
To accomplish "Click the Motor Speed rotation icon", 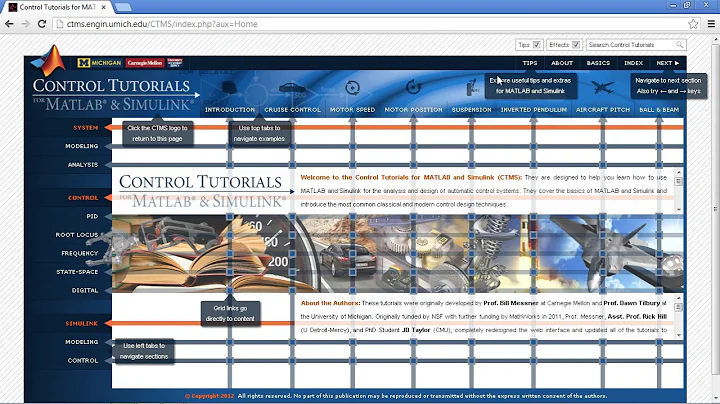I will (352, 87).
